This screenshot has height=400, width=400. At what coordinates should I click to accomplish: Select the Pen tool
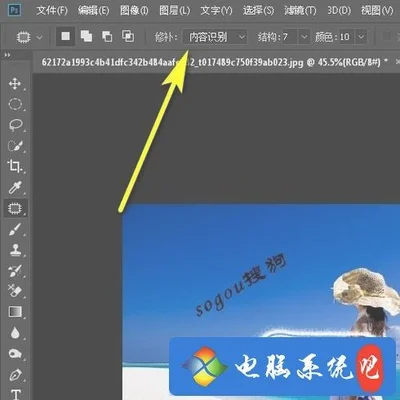pyautogui.click(x=15, y=375)
